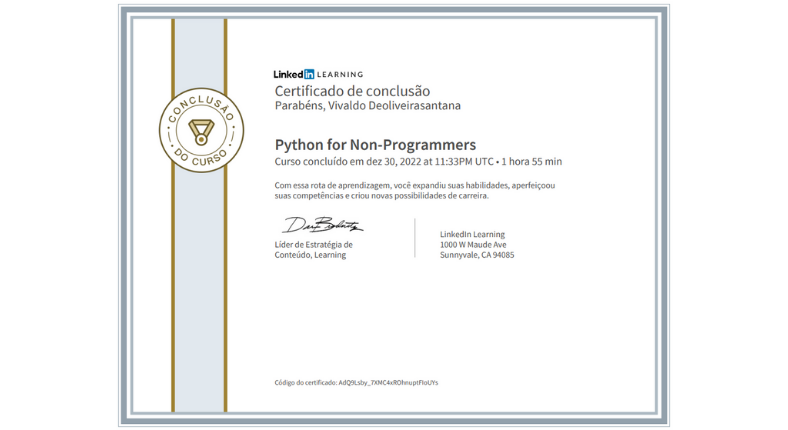Click the LinkedIn Learning logo
The height and width of the screenshot is (430, 788).
click(318, 74)
